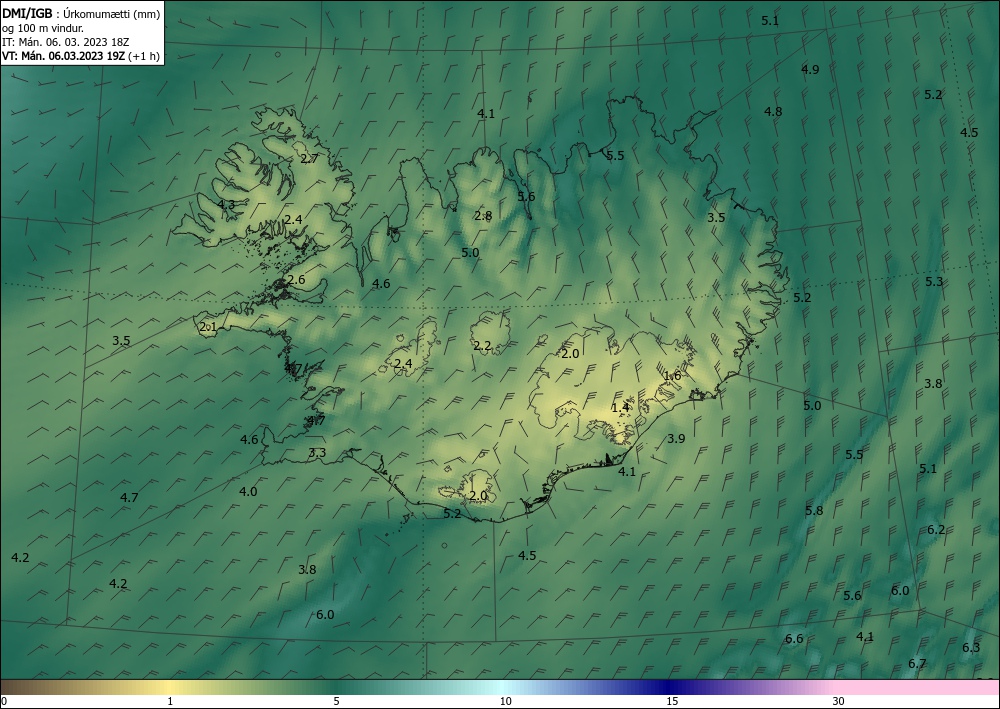Select the lowest value 1.4

[620, 407]
